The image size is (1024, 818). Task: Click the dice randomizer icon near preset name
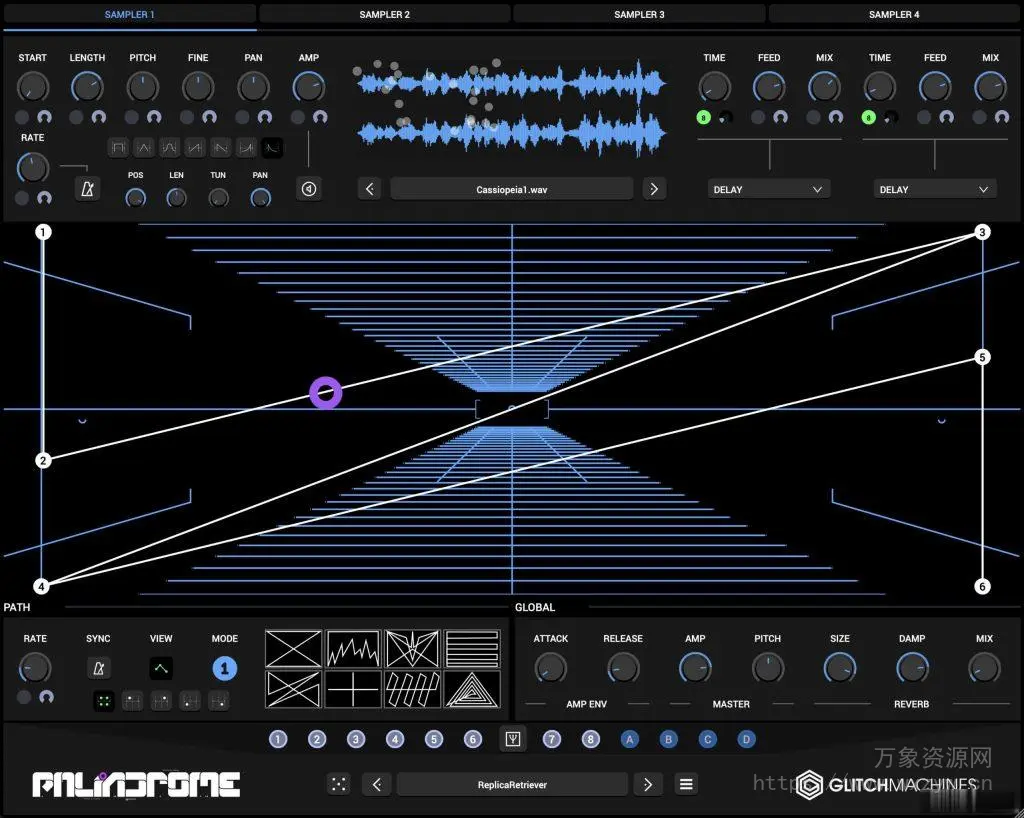[339, 784]
